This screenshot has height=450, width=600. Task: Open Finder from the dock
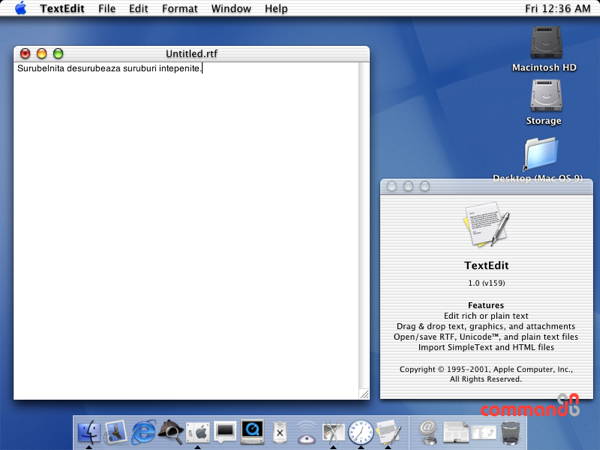[89, 432]
